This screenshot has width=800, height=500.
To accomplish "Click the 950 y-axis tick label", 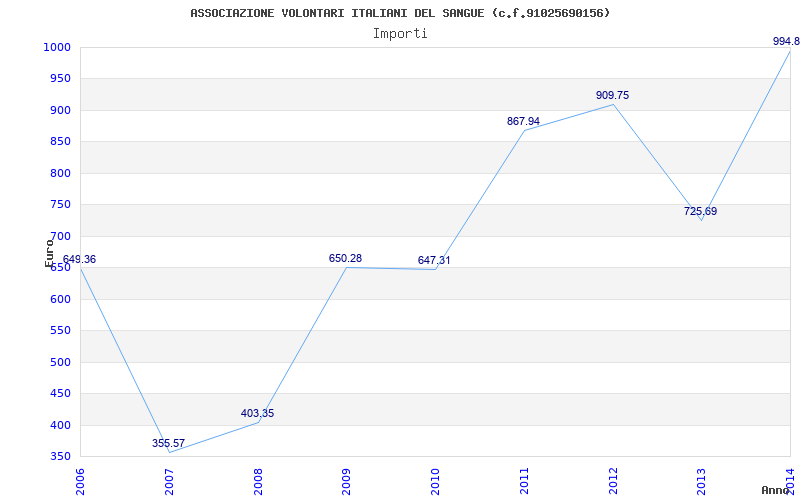I will [x=60, y=79].
